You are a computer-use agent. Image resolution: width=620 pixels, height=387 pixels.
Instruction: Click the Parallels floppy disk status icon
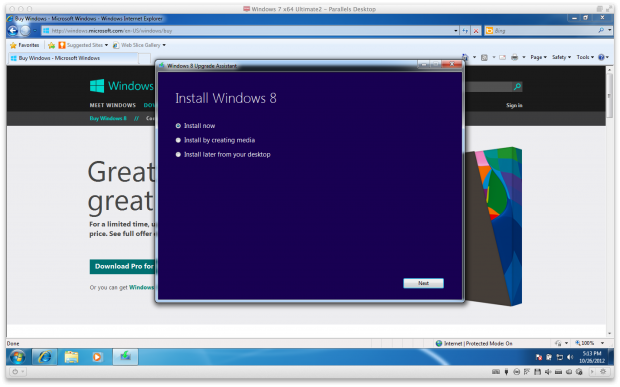coord(537,372)
